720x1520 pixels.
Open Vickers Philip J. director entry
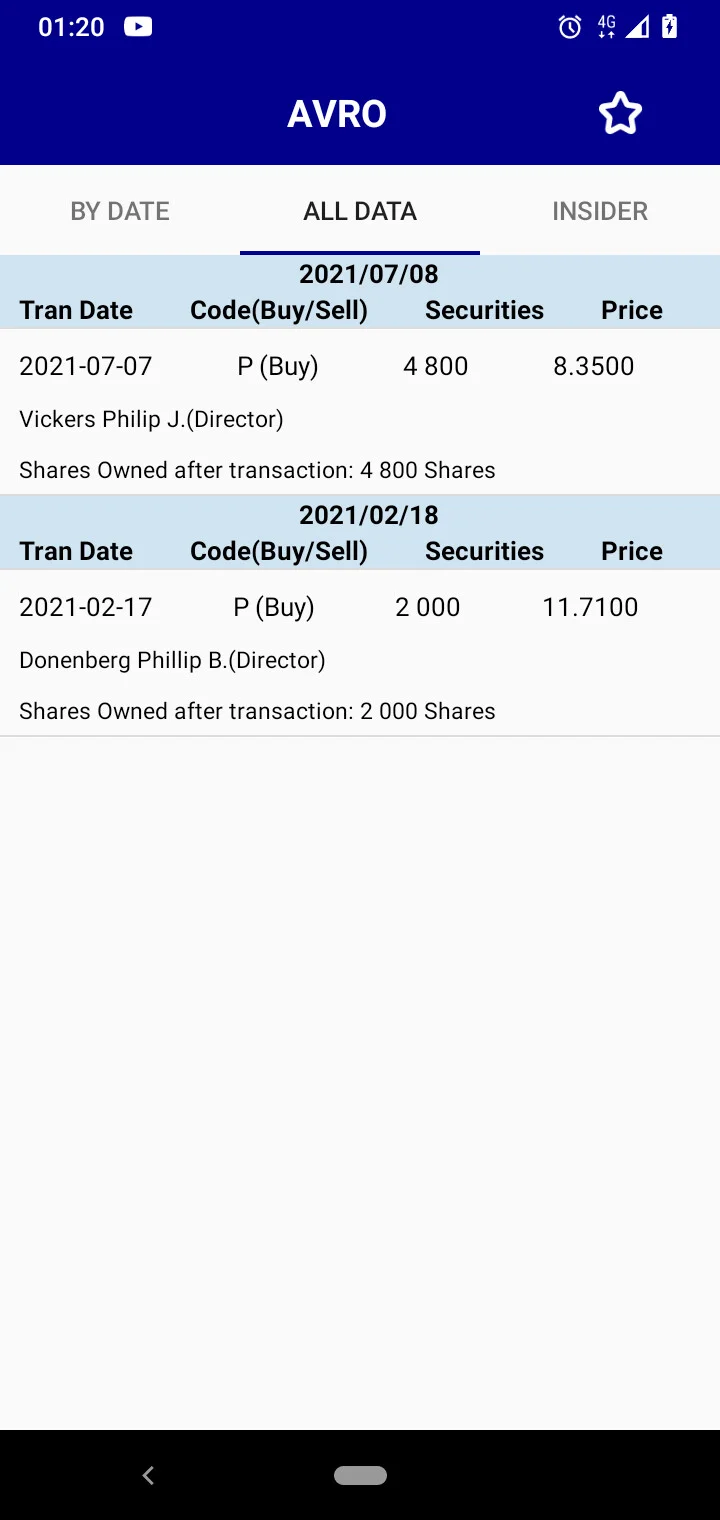152,419
